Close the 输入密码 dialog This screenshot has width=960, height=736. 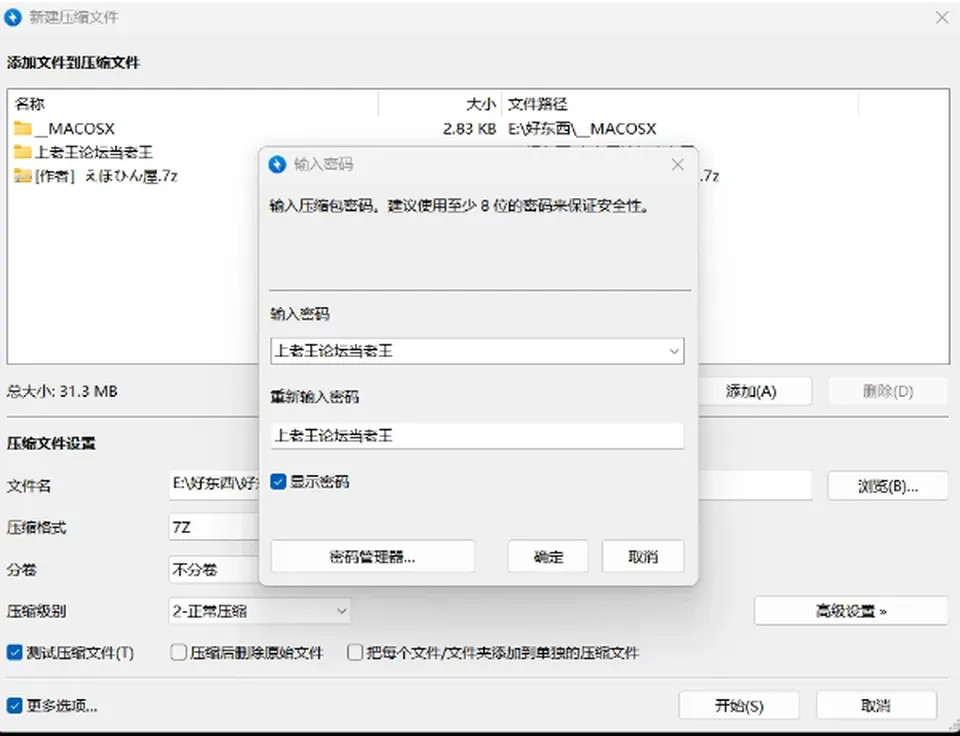[x=677, y=164]
